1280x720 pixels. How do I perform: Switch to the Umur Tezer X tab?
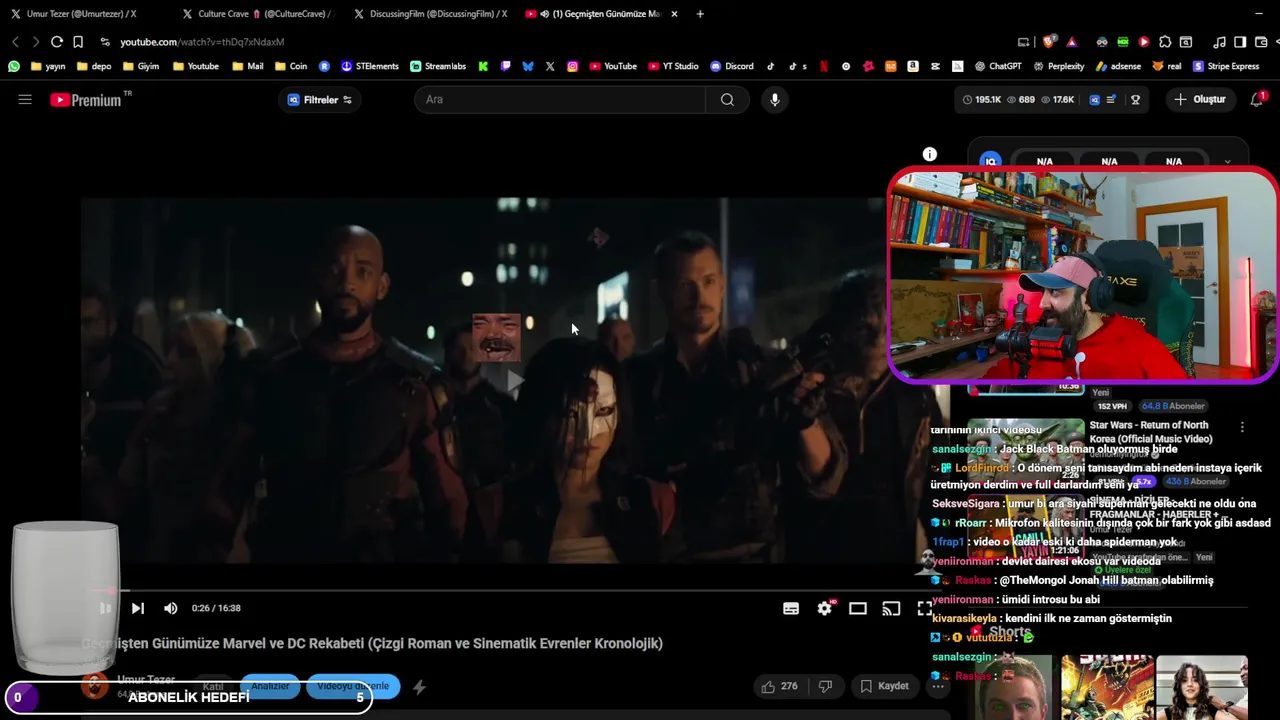tap(80, 14)
